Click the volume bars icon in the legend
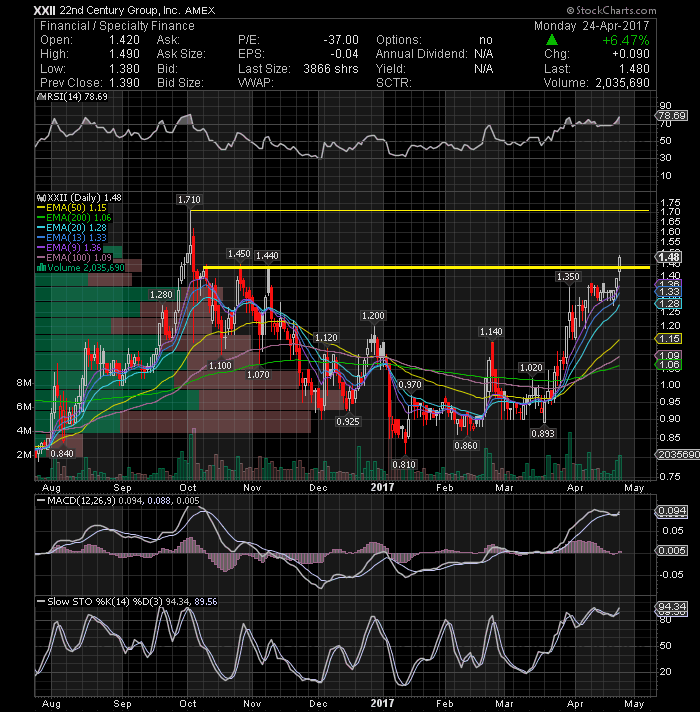Image resolution: width=700 pixels, height=712 pixels. [41, 268]
